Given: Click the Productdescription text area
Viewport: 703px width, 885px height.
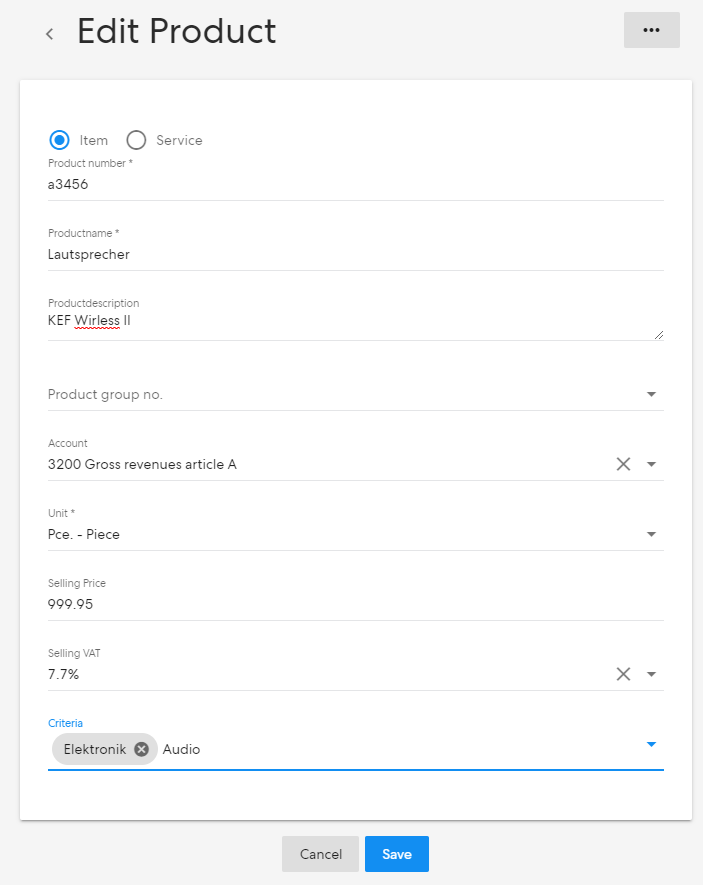Looking at the screenshot, I should [355, 326].
